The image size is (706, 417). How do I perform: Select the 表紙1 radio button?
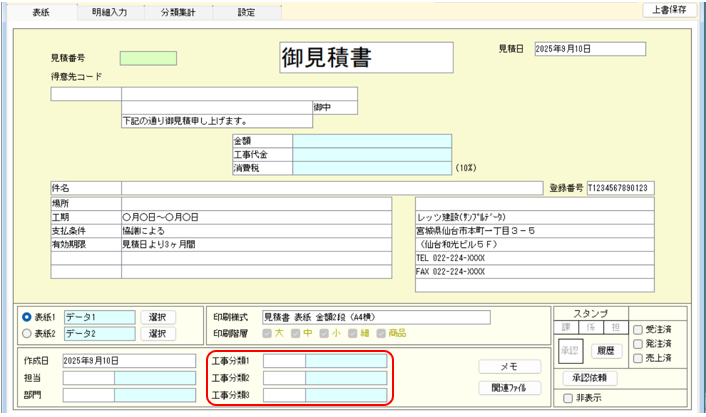(27, 317)
